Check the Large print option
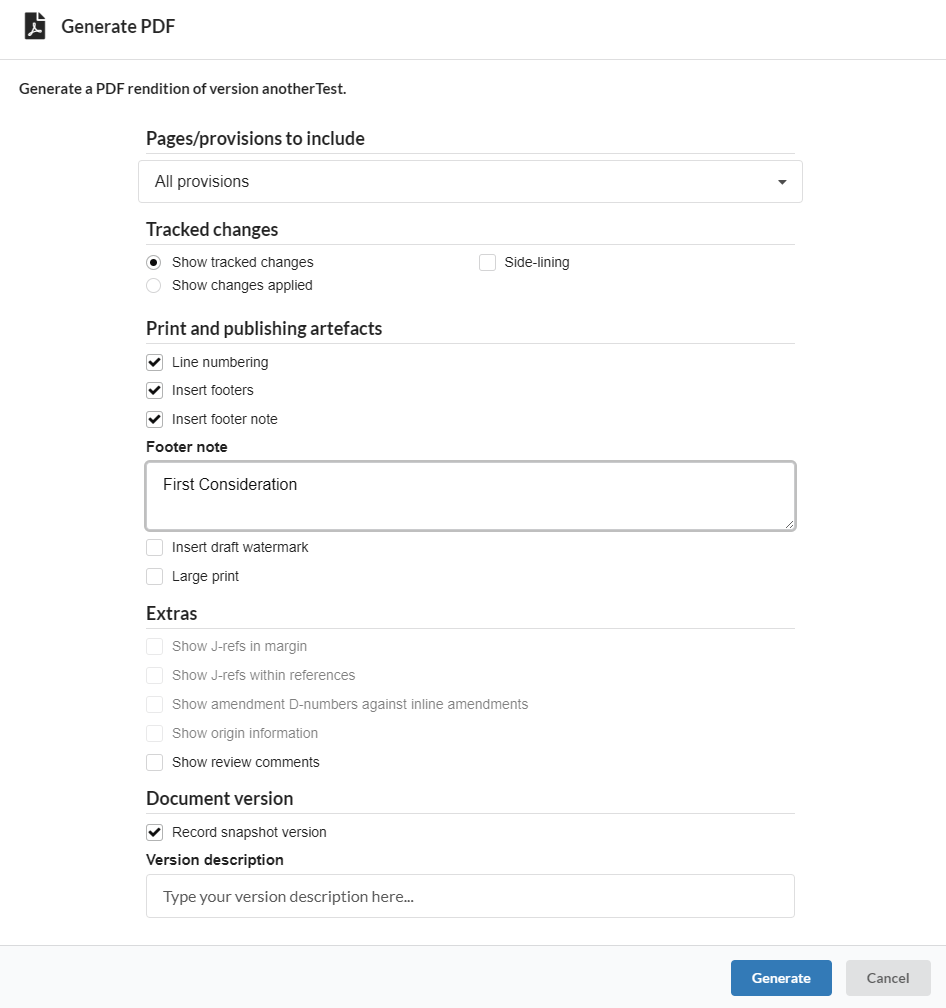The width and height of the screenshot is (946, 1008). click(x=154, y=576)
